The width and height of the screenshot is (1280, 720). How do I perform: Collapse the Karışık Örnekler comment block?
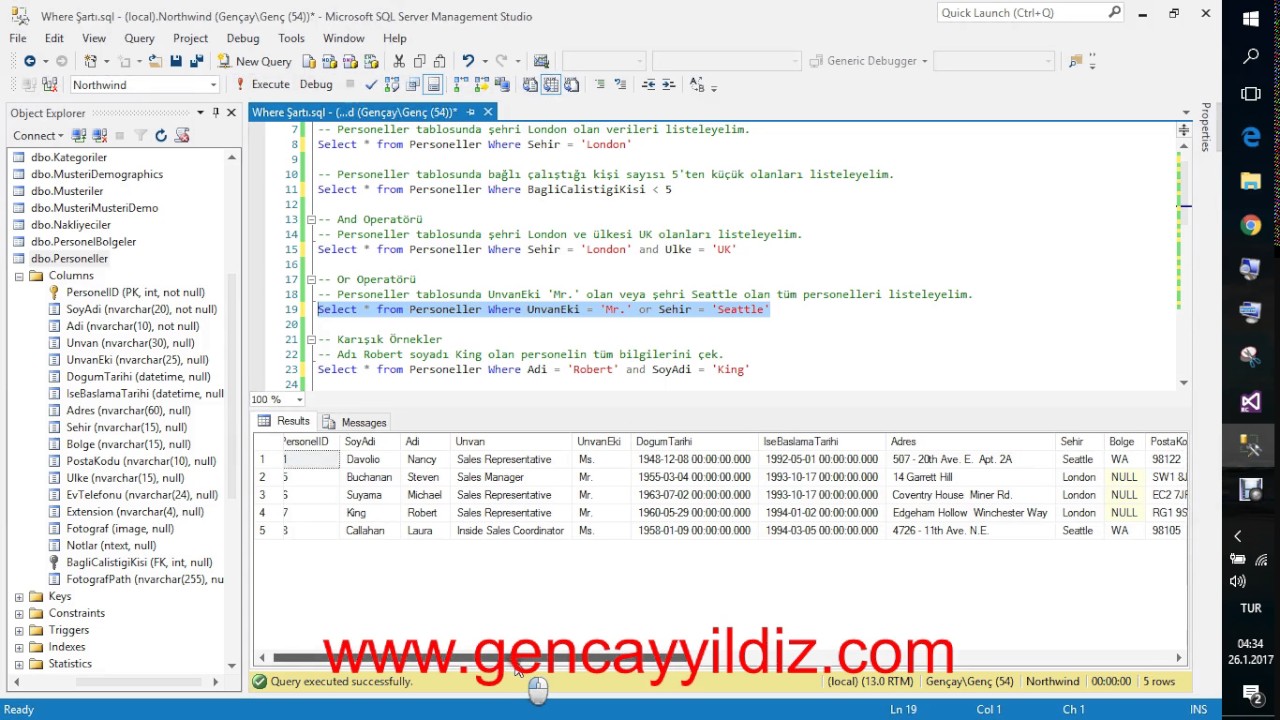point(311,339)
